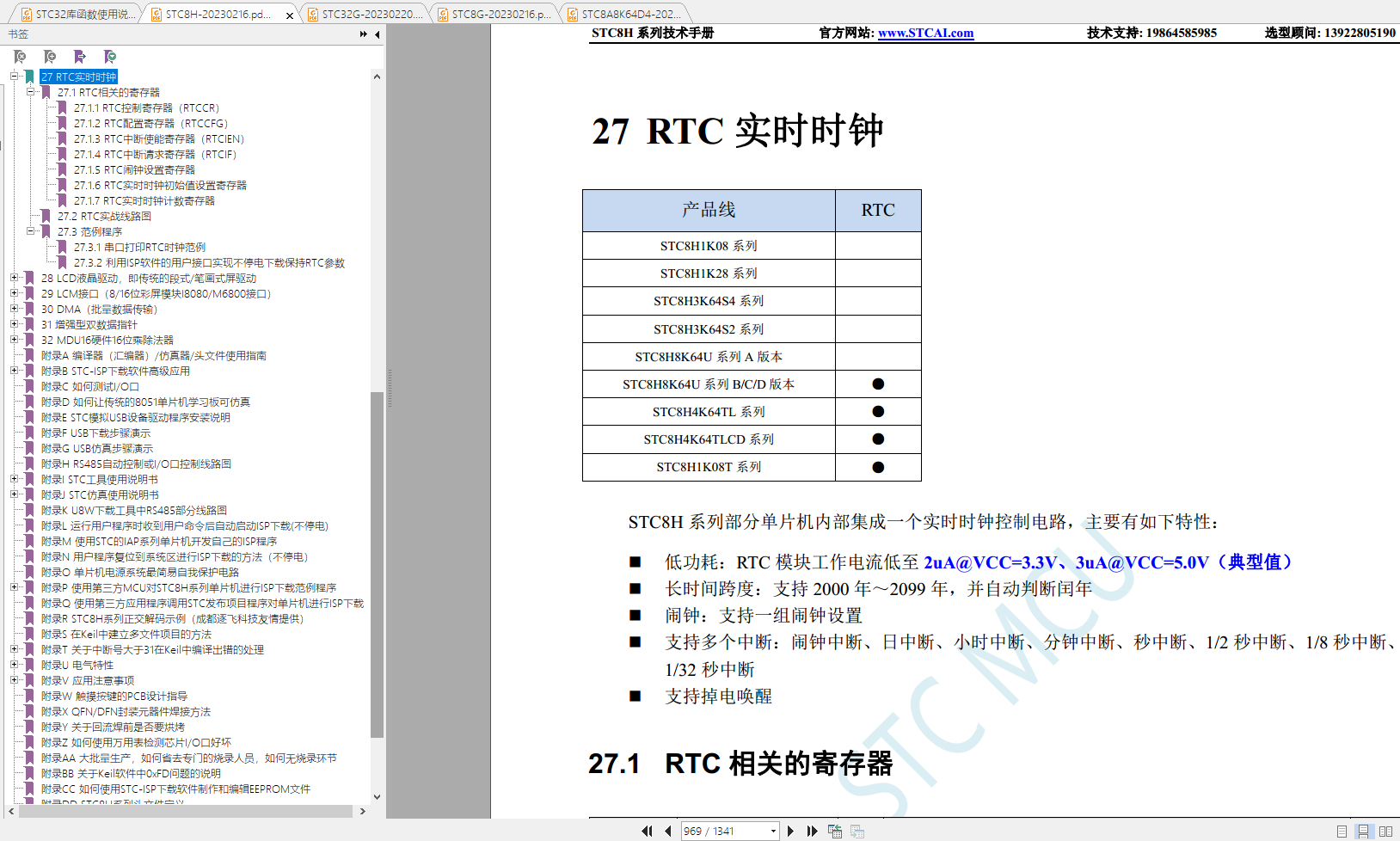Select bookmark 27.1.1 RTC控制寄存器 (RTCCR)
1400x841 pixels.
pyautogui.click(x=146, y=107)
